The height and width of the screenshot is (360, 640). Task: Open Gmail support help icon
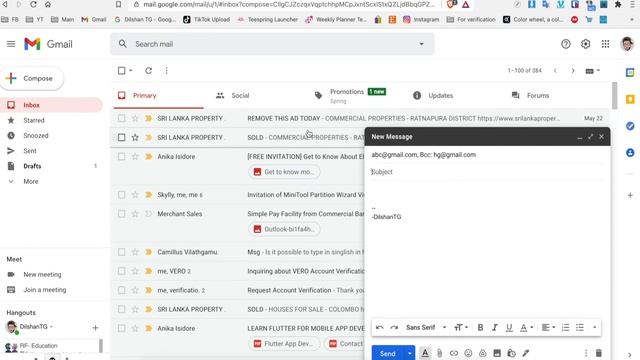[x=565, y=44]
